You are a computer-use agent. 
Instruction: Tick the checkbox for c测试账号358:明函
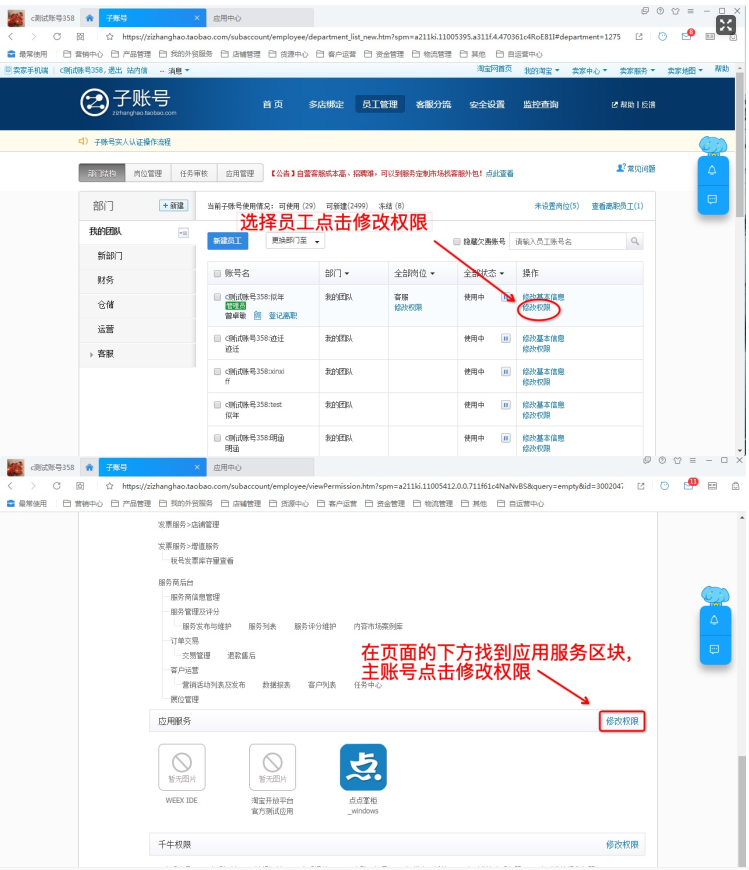click(x=217, y=438)
